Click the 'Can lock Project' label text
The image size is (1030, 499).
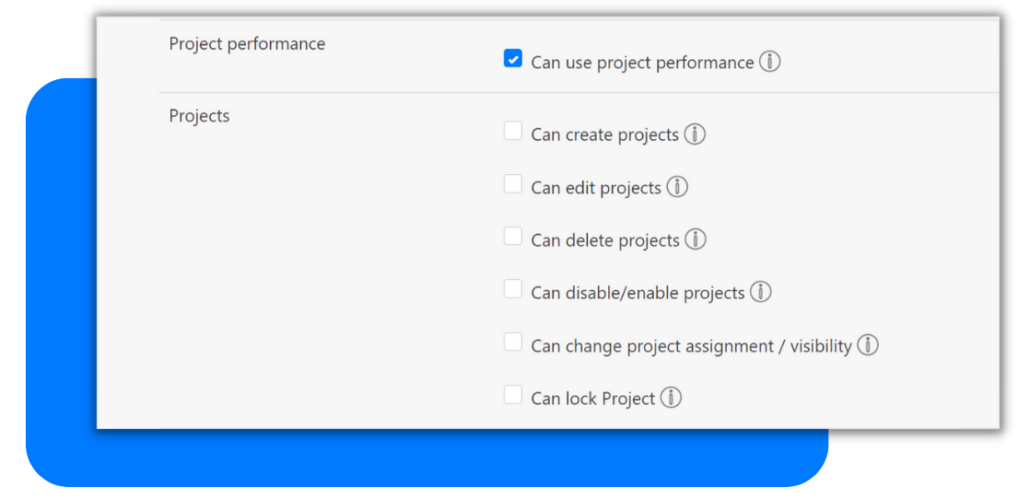(593, 398)
